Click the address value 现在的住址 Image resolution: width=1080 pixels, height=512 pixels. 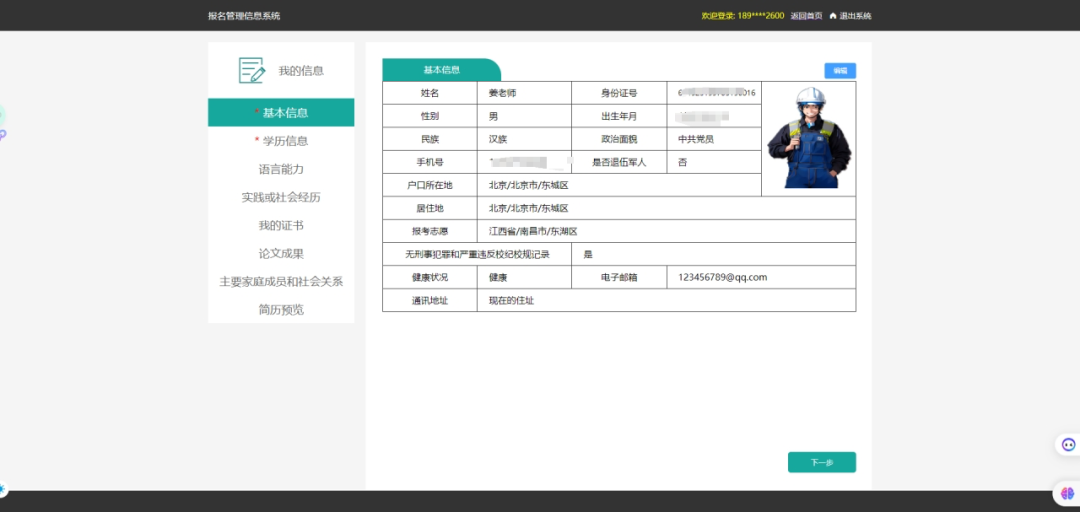pyautogui.click(x=512, y=300)
